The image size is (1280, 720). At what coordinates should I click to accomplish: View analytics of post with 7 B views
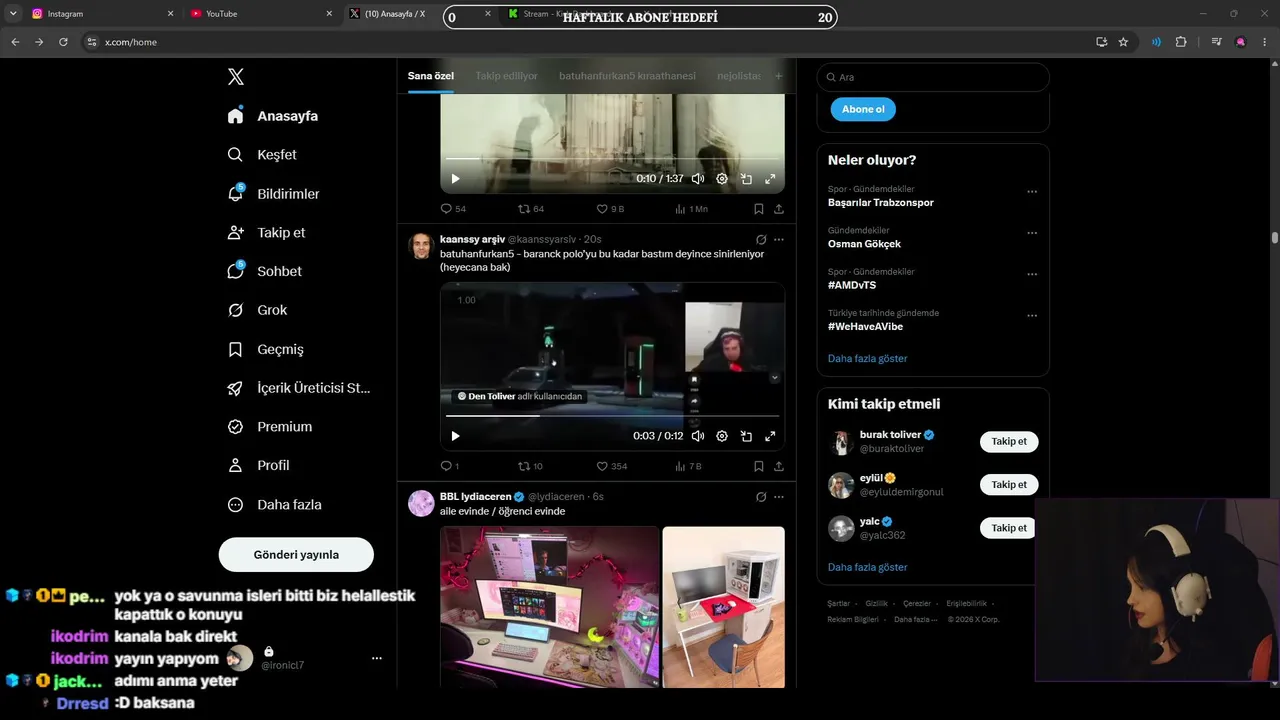pos(688,466)
